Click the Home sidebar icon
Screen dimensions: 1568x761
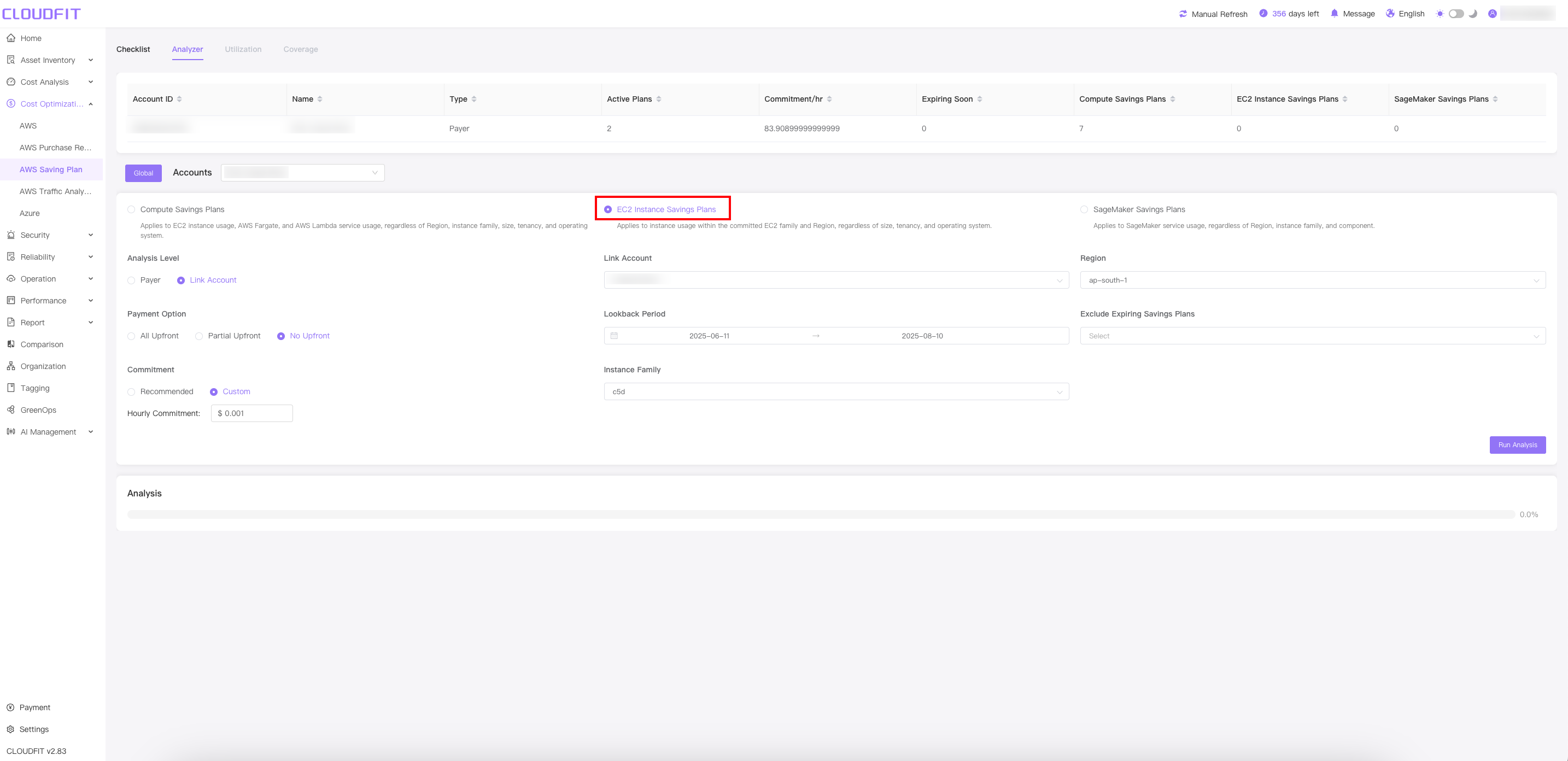pos(11,38)
